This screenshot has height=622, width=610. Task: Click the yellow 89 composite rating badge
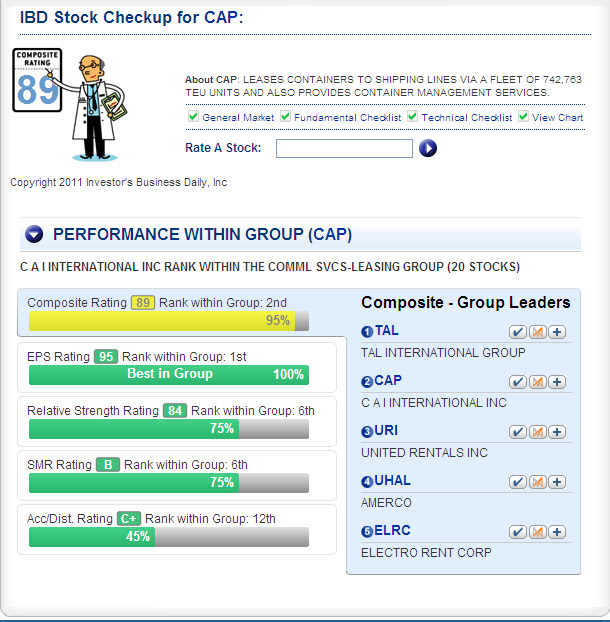143,303
